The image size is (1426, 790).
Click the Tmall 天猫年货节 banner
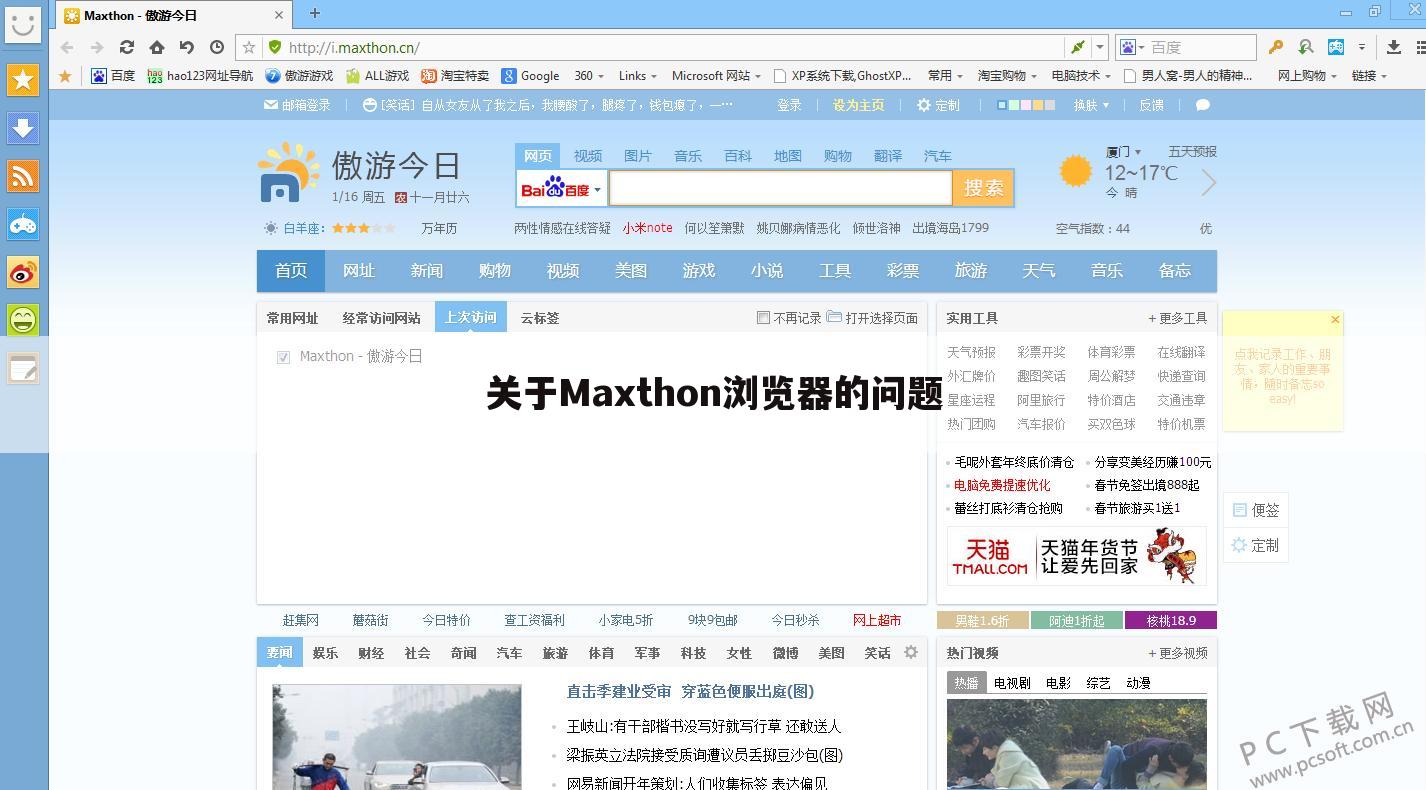click(1077, 556)
